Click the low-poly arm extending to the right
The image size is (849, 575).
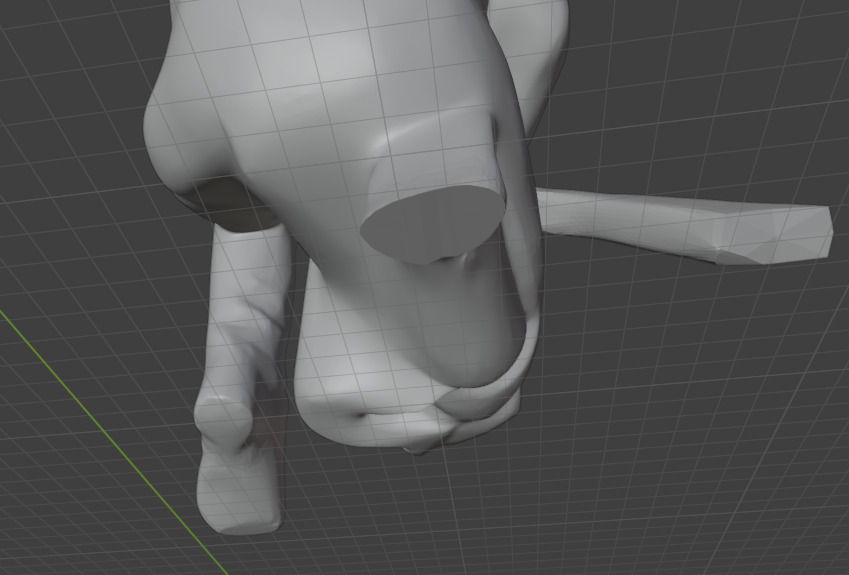(x=685, y=225)
